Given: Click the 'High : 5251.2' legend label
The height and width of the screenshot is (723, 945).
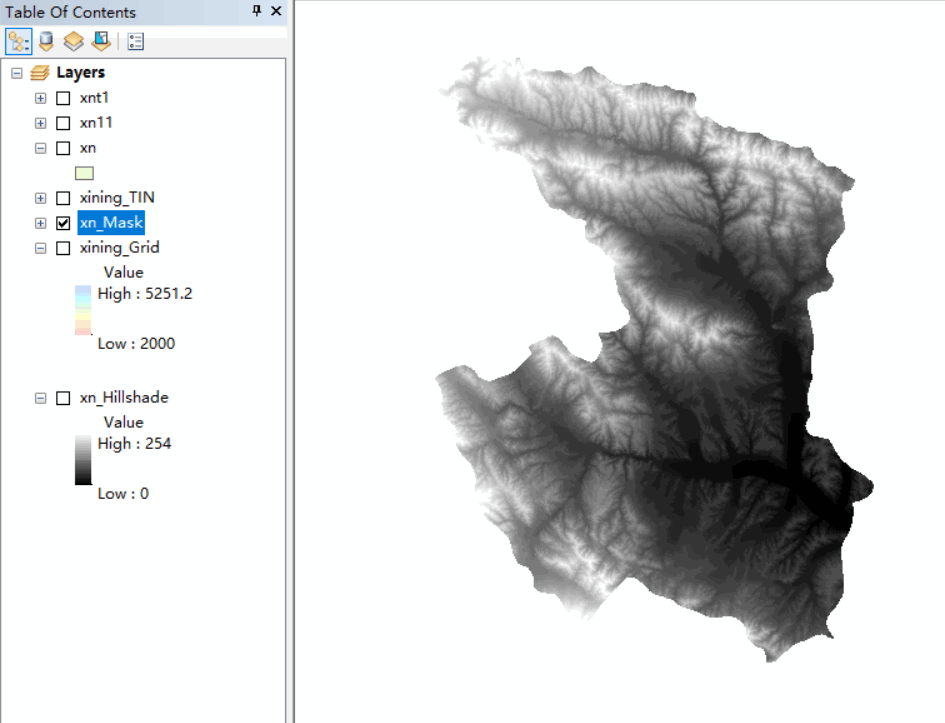Looking at the screenshot, I should (145, 293).
